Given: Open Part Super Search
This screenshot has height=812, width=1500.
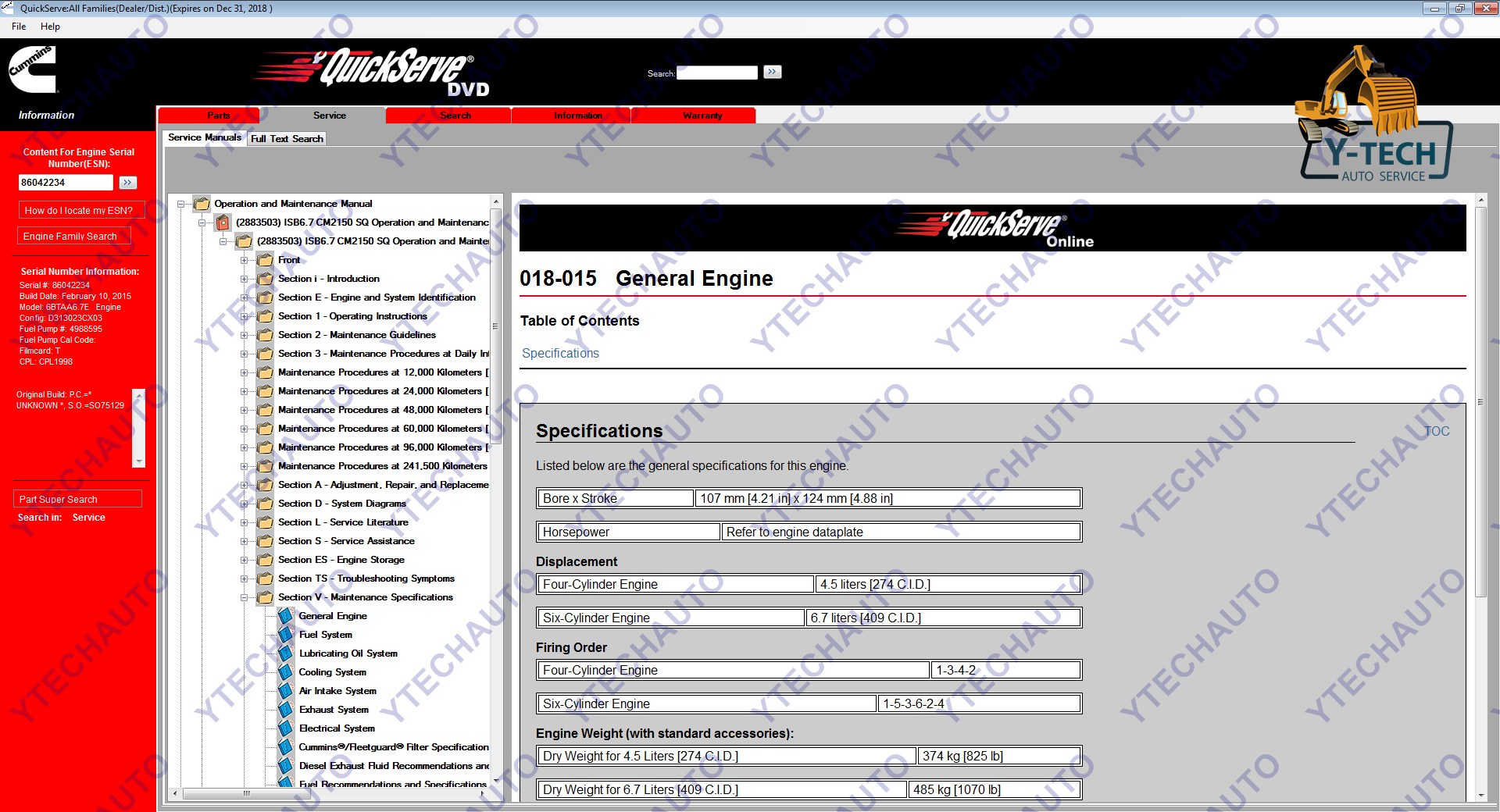Looking at the screenshot, I should 77,499.
